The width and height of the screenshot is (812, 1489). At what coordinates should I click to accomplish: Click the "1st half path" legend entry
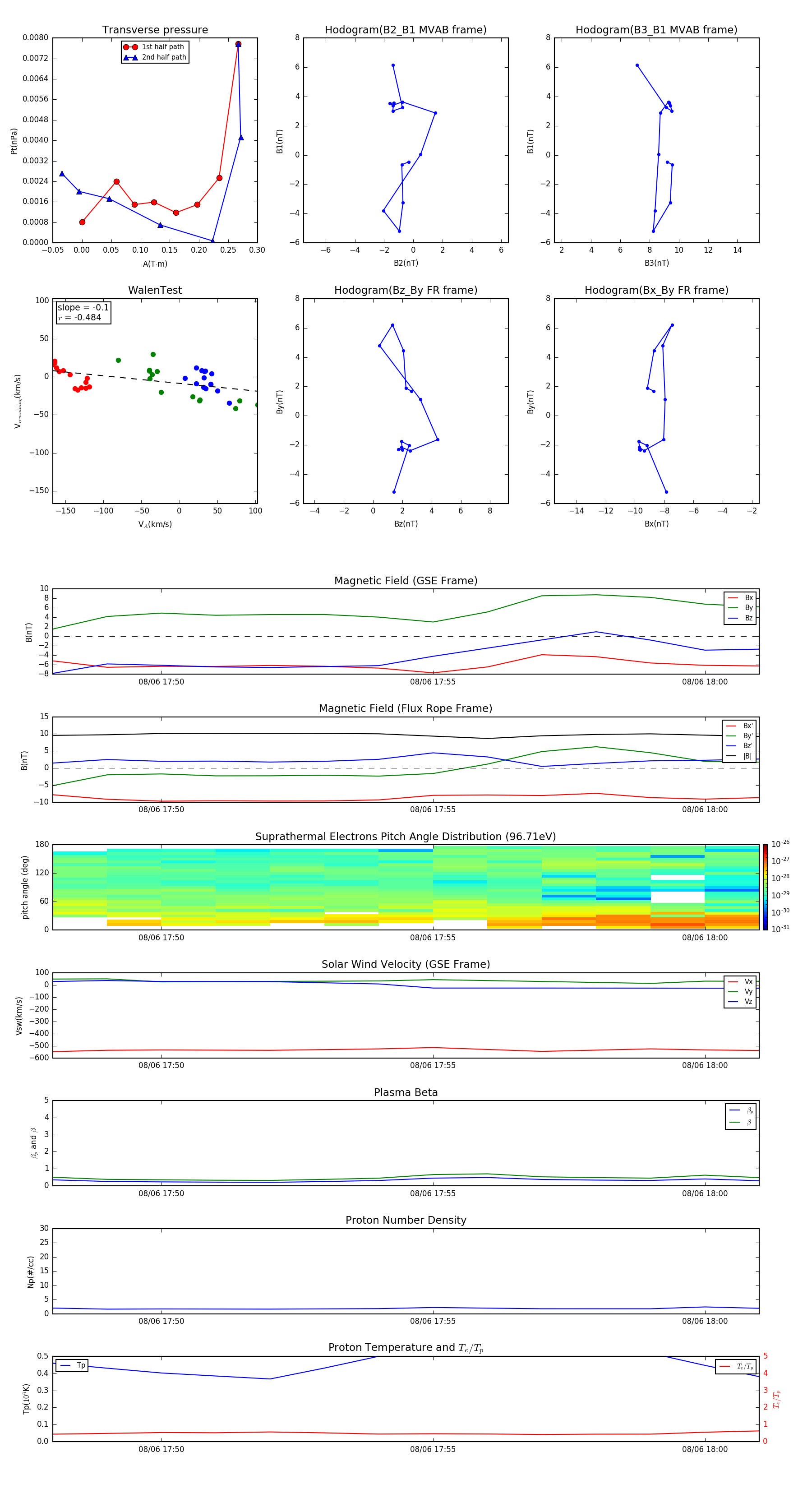154,47
